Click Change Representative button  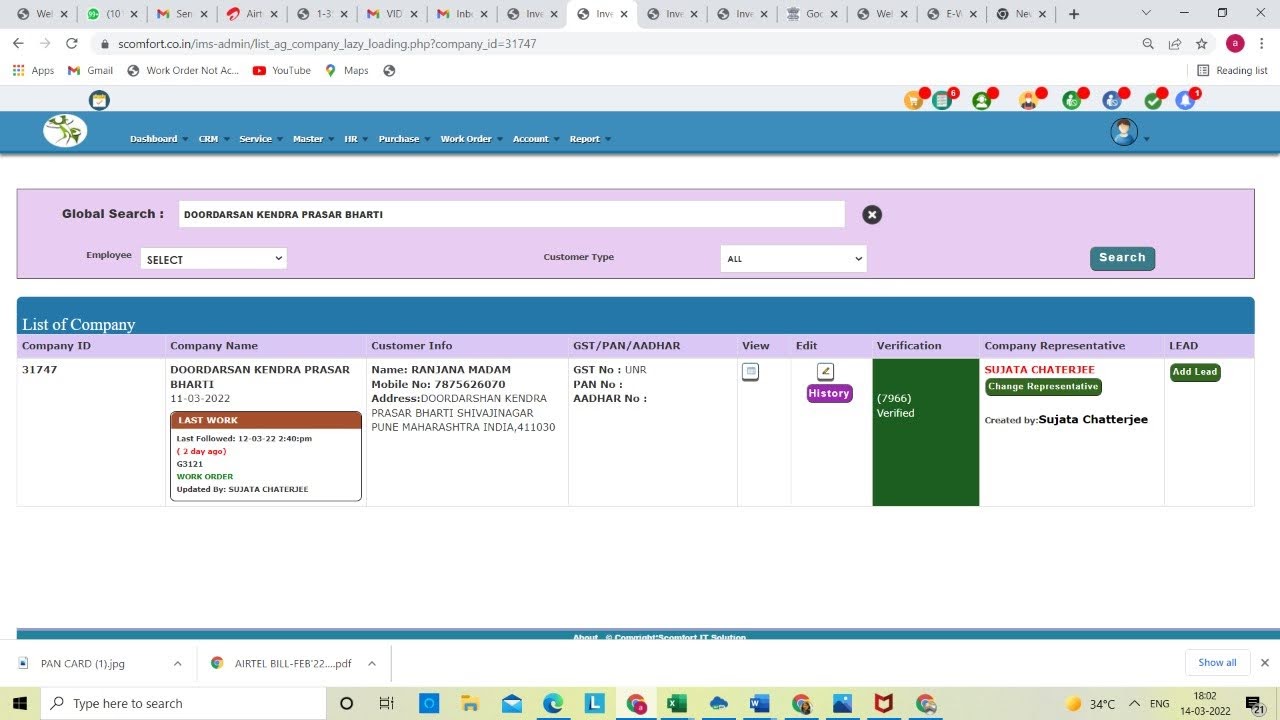coord(1043,387)
